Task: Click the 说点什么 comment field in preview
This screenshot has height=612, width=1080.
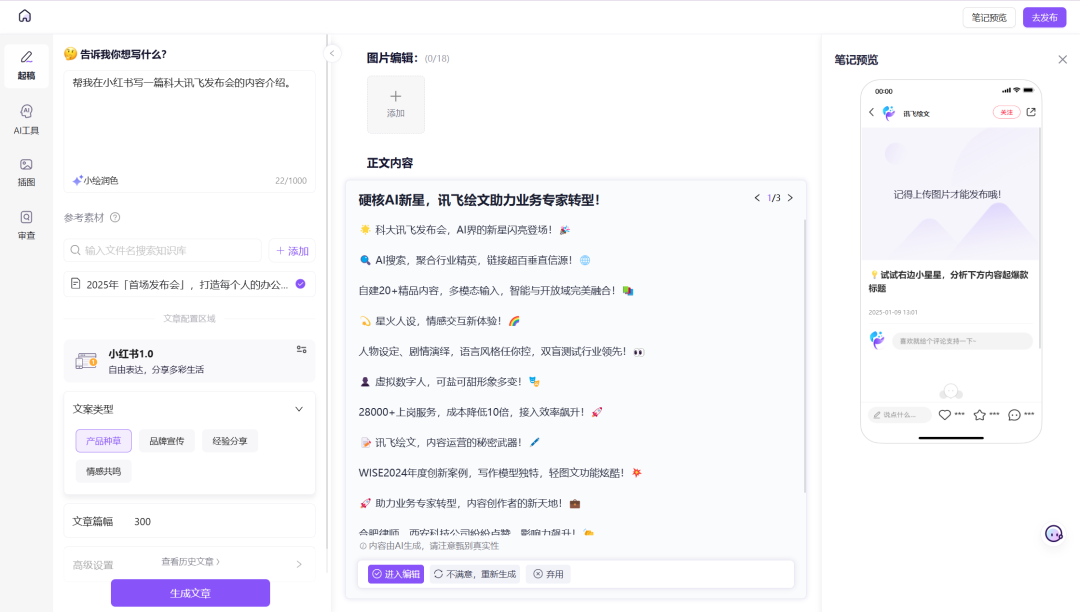Action: pos(900,414)
